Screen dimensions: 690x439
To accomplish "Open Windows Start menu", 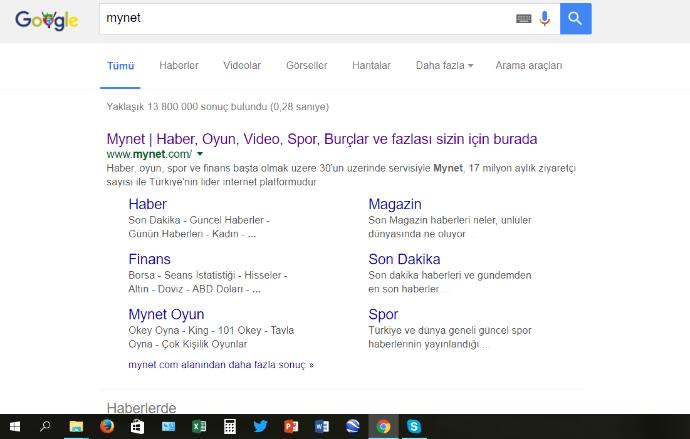I will pyautogui.click(x=15, y=426).
